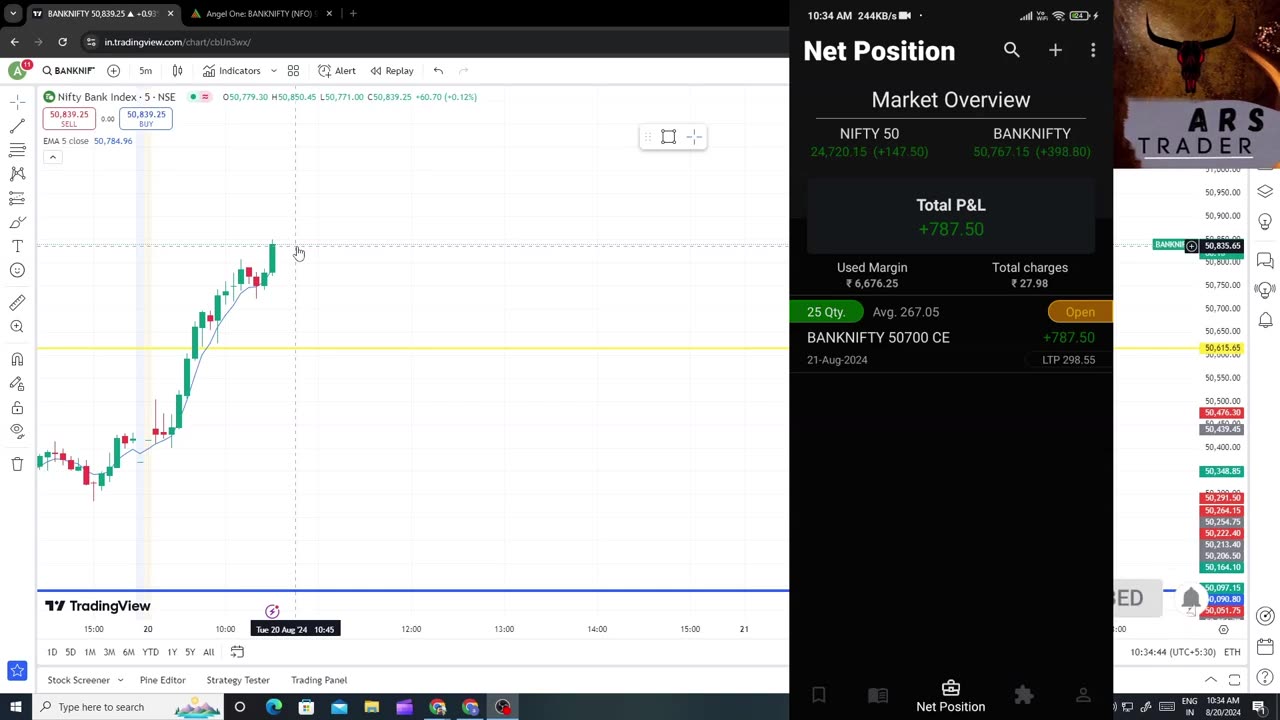Screen dimensions: 1280x720
Task: Open the emoji icons tool
Action: coord(17,270)
